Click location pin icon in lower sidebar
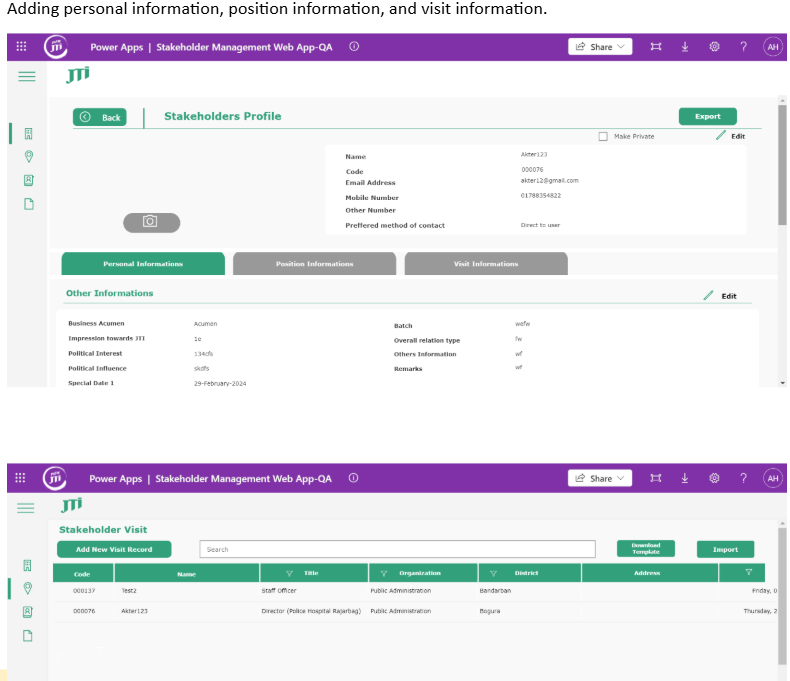 [x=28, y=588]
